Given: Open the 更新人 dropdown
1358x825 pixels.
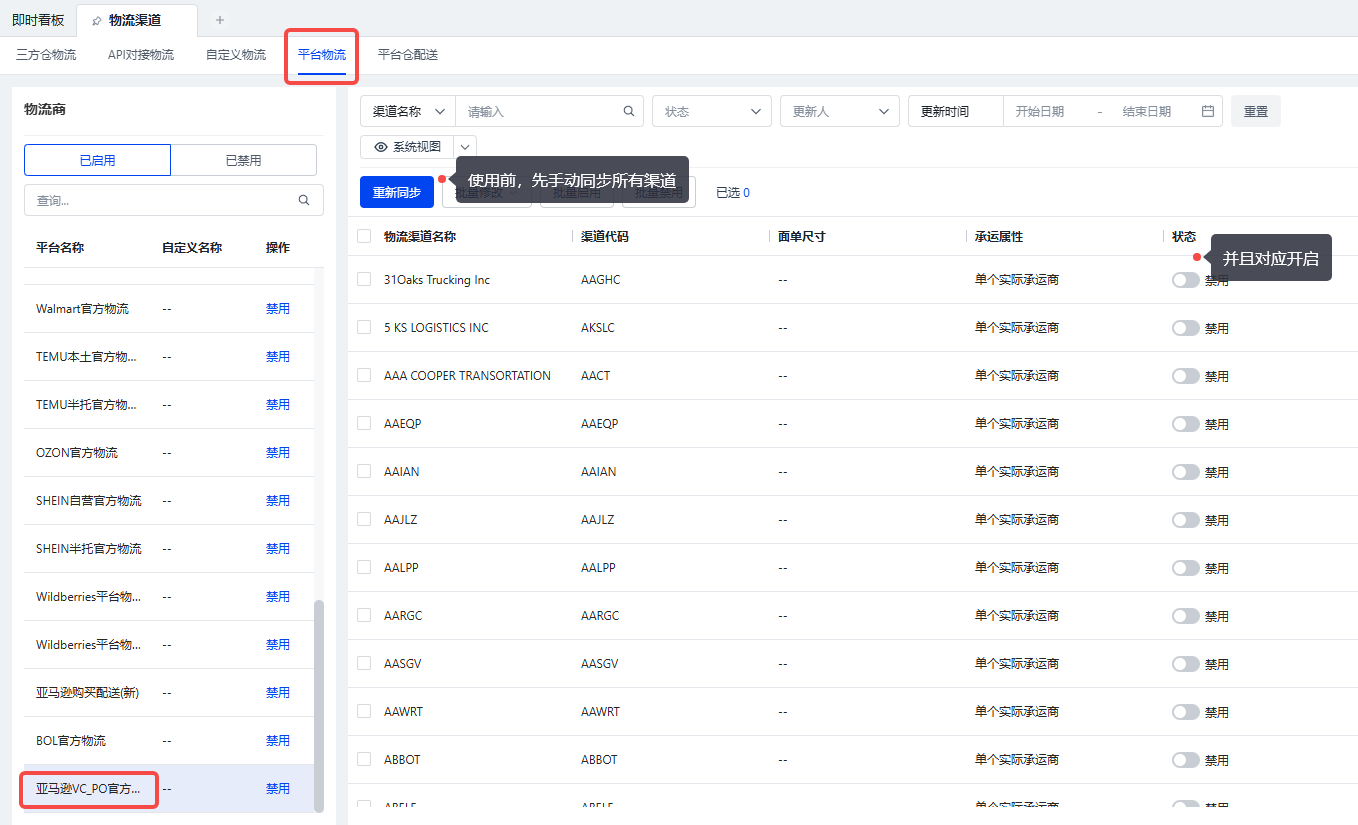Looking at the screenshot, I should click(839, 112).
